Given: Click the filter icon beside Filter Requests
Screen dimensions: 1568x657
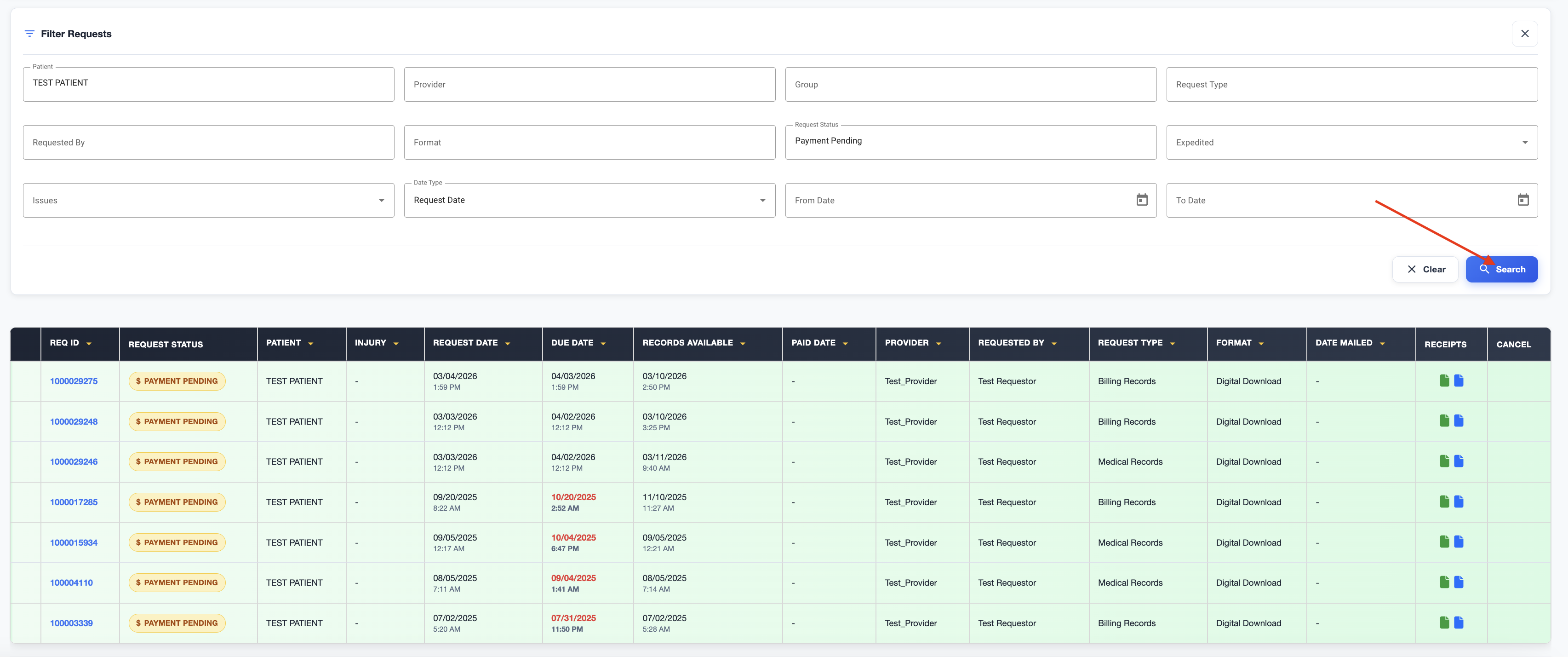Looking at the screenshot, I should point(29,34).
